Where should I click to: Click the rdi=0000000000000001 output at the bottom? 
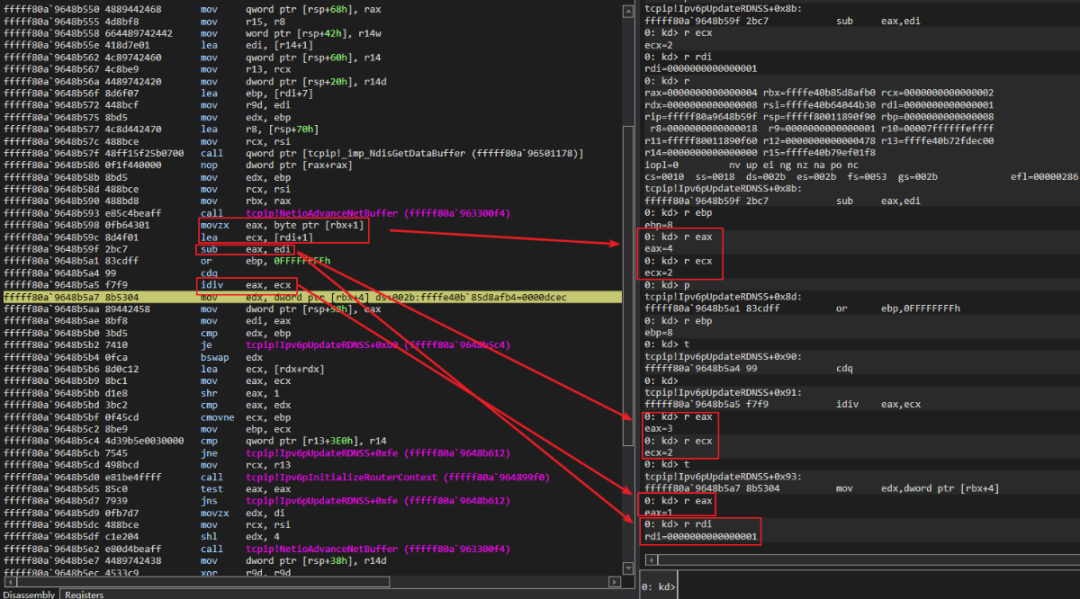(x=700, y=537)
